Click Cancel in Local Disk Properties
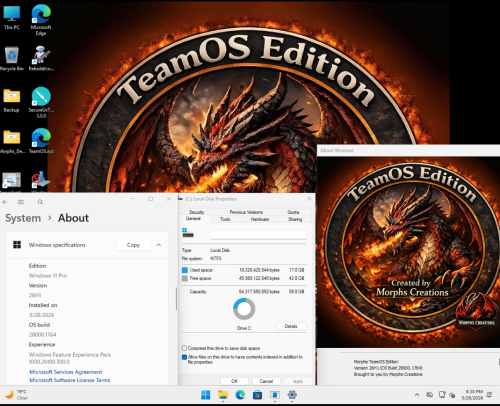Screen dimensions: 500x406 coord(266,381)
